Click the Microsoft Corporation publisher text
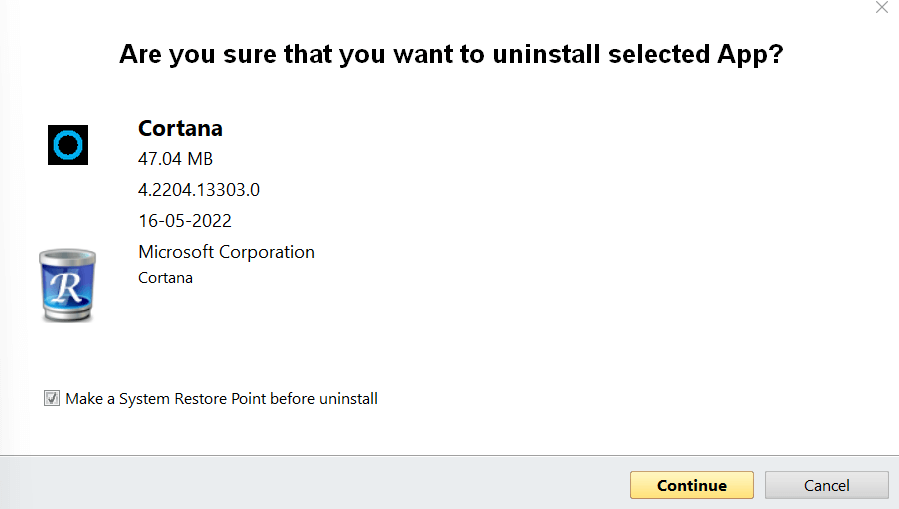899x509 pixels. (226, 252)
